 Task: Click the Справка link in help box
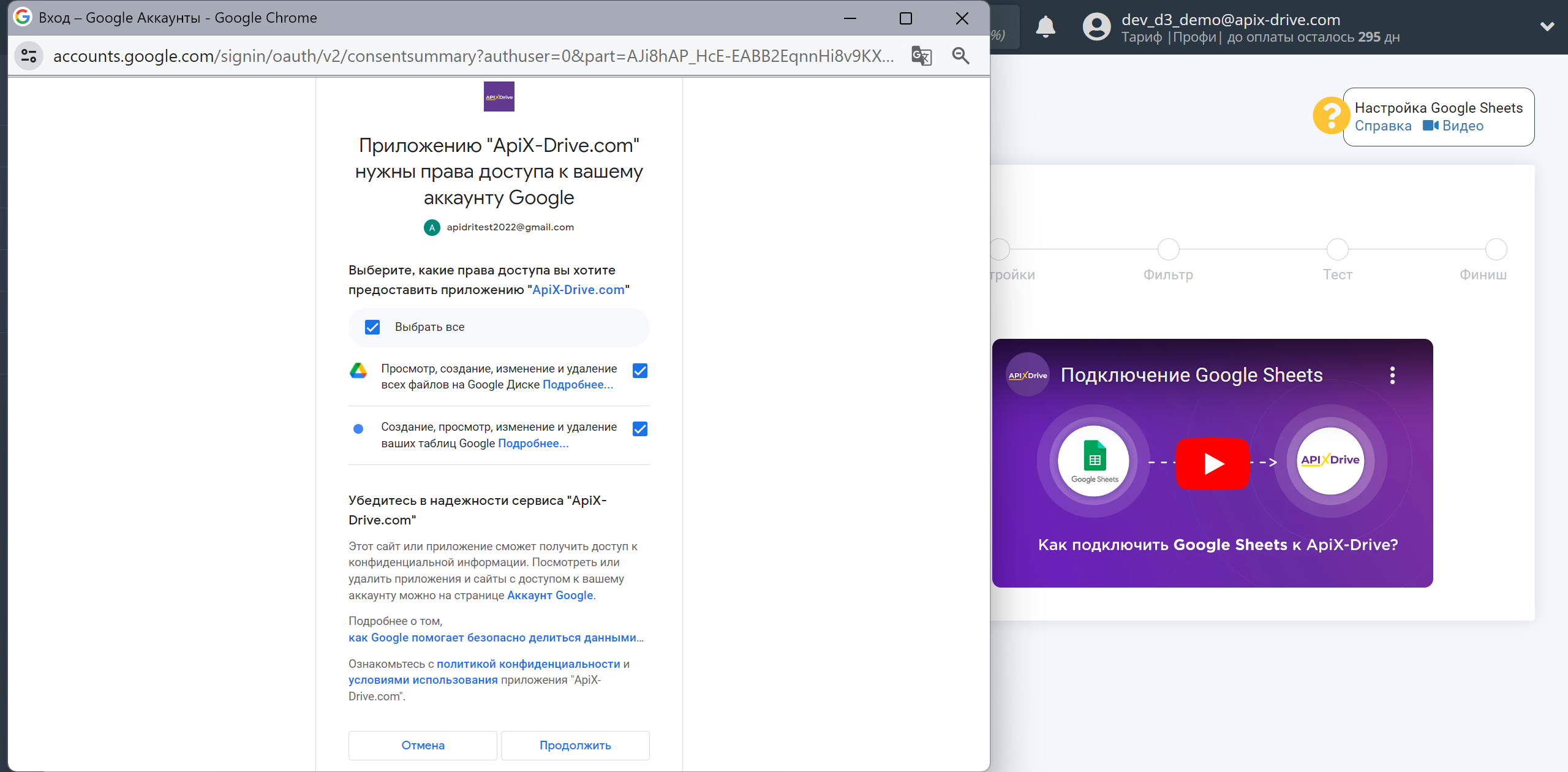(x=1383, y=126)
